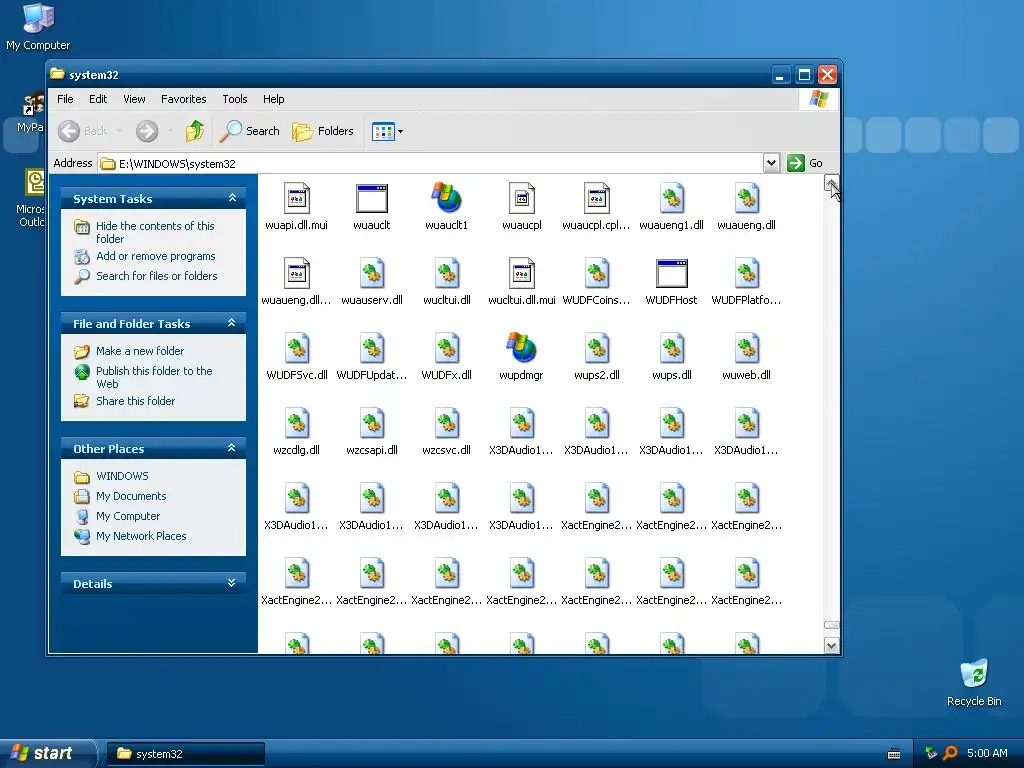
Task: Click the Search toolbar button
Action: click(x=249, y=131)
